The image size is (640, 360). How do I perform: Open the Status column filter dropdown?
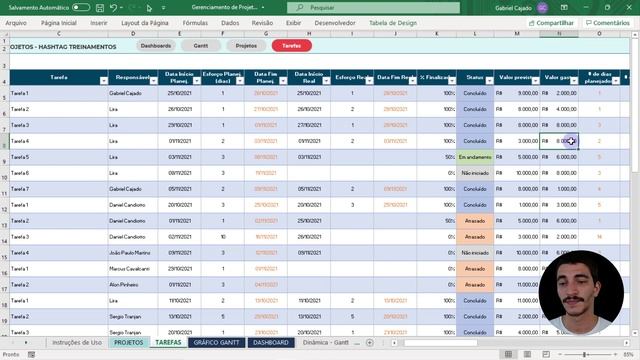coord(489,81)
